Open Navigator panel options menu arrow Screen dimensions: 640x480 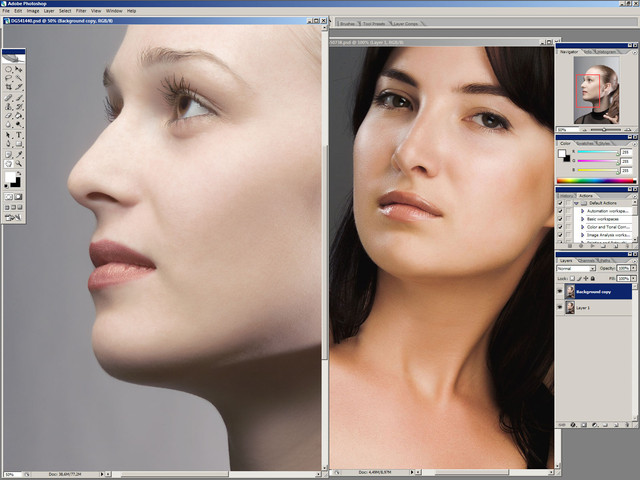634,52
